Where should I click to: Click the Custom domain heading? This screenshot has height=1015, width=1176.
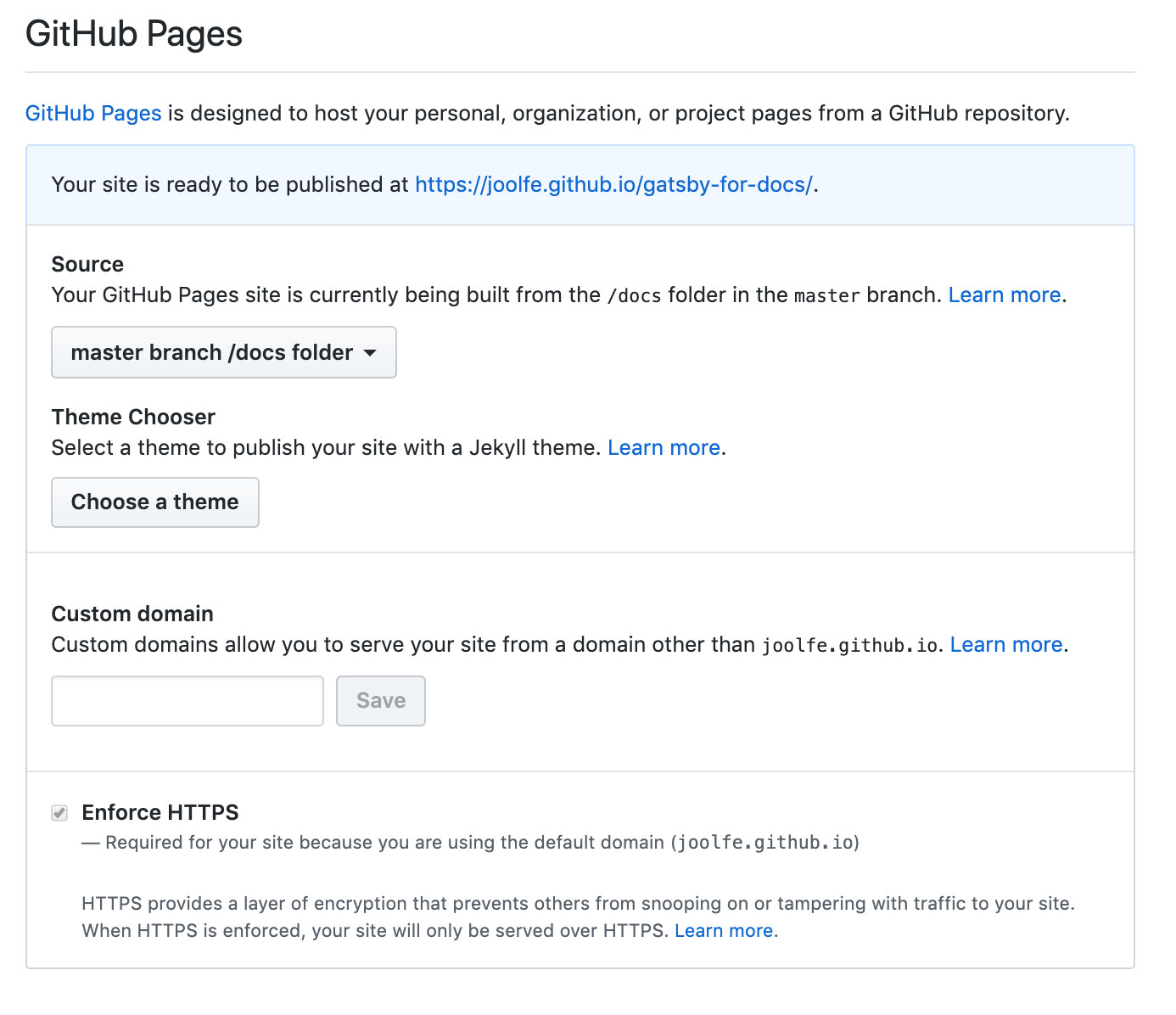[x=132, y=614]
